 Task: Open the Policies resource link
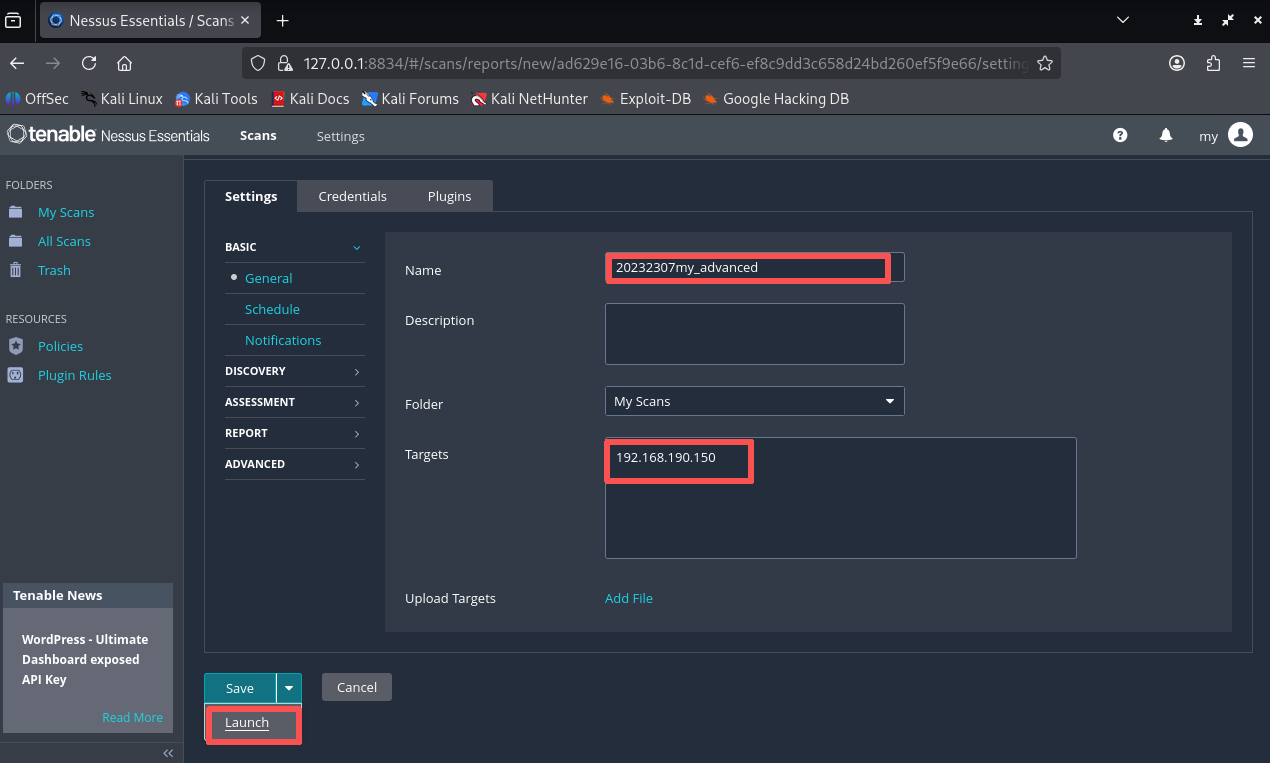[x=60, y=346]
